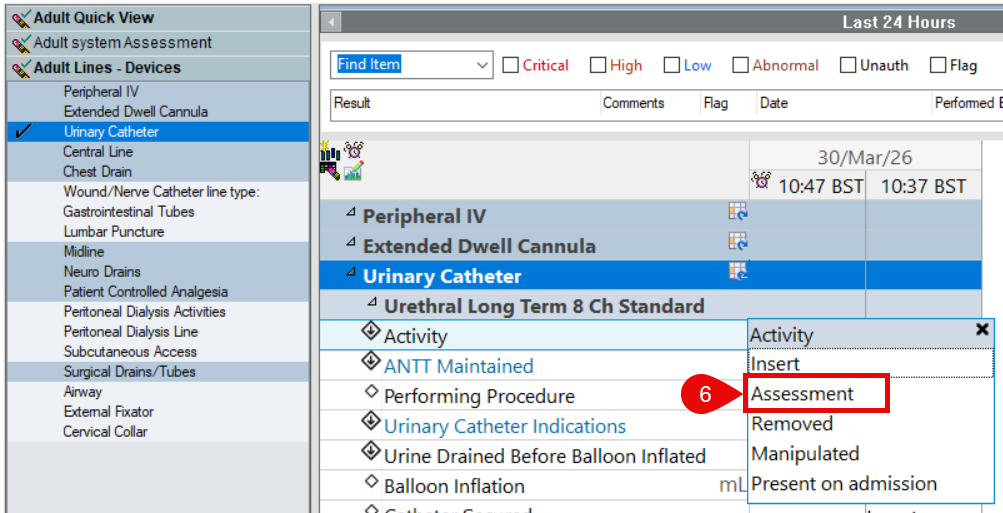Tick the Critical filter checkbox
The image size is (1003, 513).
tap(511, 66)
